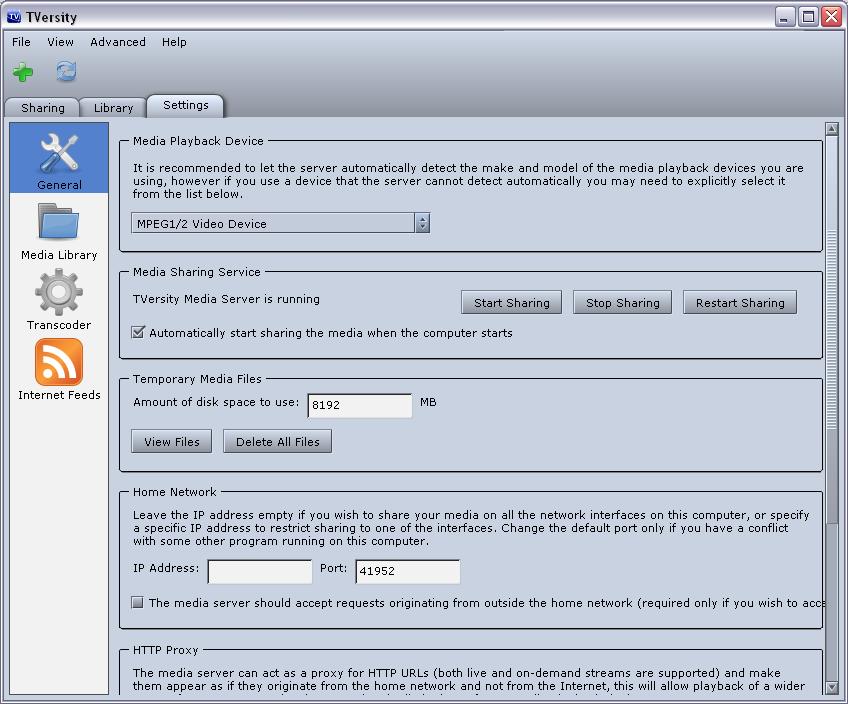The width and height of the screenshot is (848, 704).
Task: Click the TVersity title bar app icon
Action: coord(14,17)
